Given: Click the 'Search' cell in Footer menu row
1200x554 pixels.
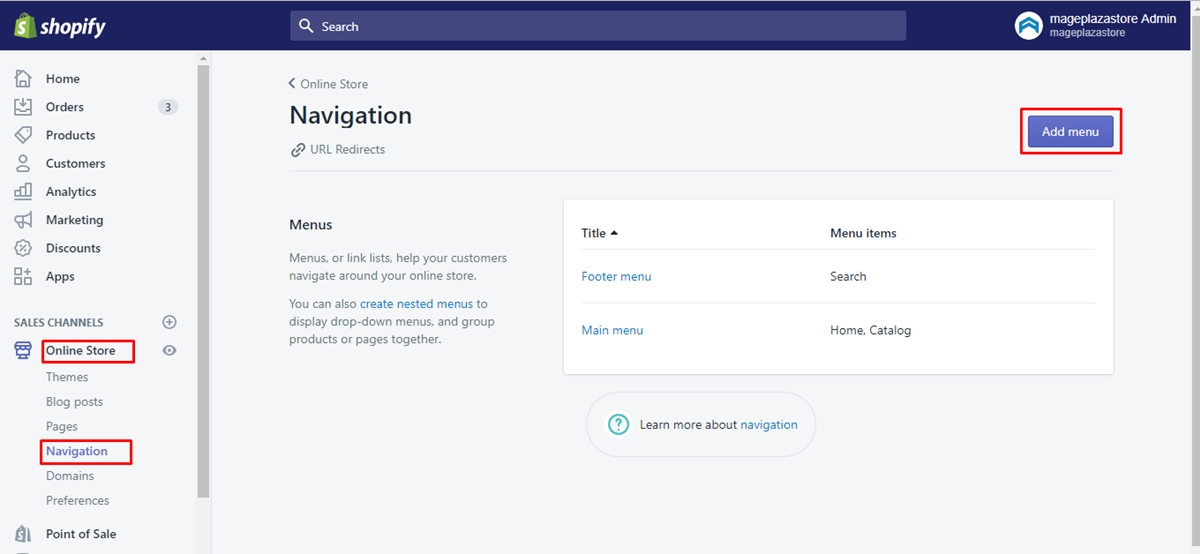Looking at the screenshot, I should point(848,277).
